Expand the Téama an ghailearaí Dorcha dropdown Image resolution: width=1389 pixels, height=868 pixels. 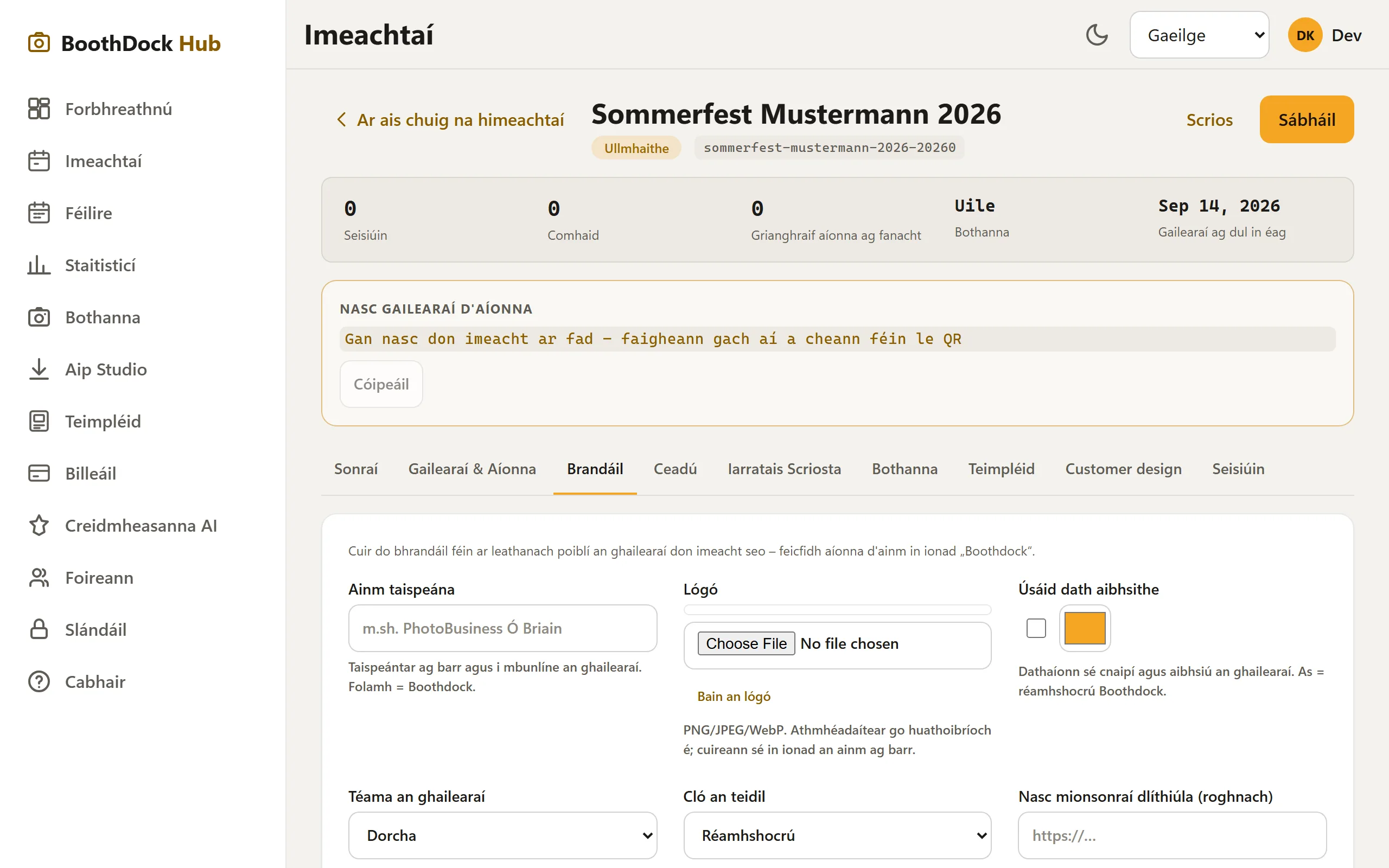[502, 835]
